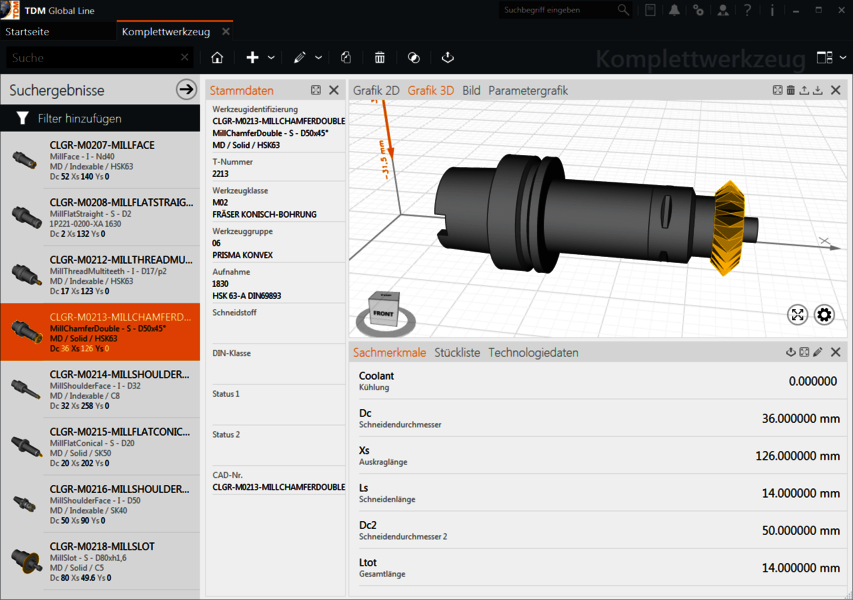
Task: Click the compare circle icon in the toolbar
Action: coord(413,58)
